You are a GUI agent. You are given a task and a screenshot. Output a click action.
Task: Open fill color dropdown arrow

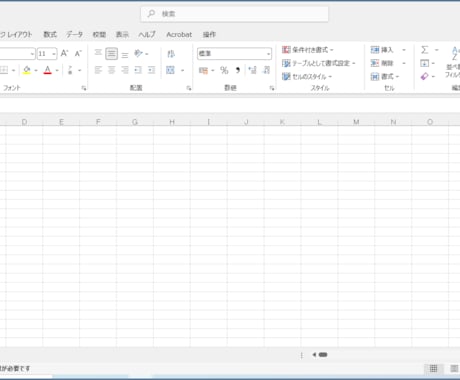36,70
